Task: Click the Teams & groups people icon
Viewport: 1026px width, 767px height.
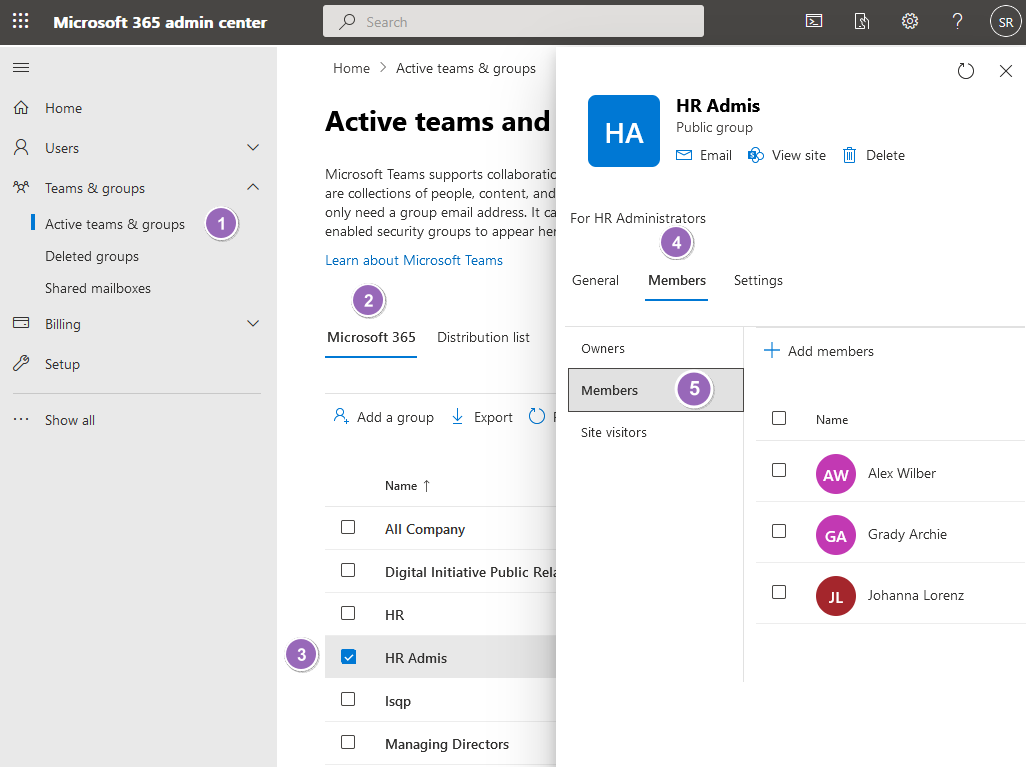Action: coord(21,187)
